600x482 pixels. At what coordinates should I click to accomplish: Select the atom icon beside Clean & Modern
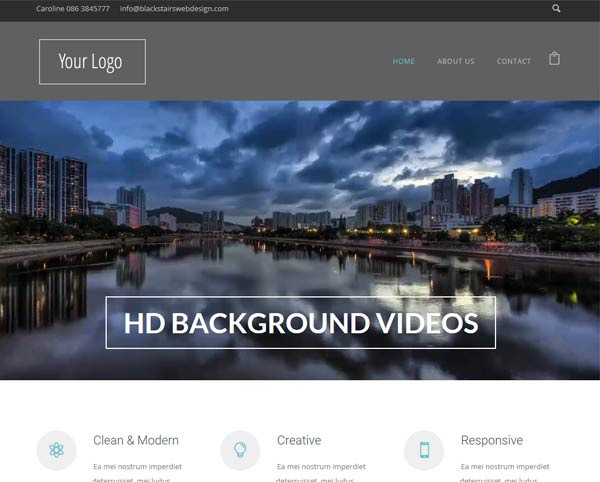(56, 450)
